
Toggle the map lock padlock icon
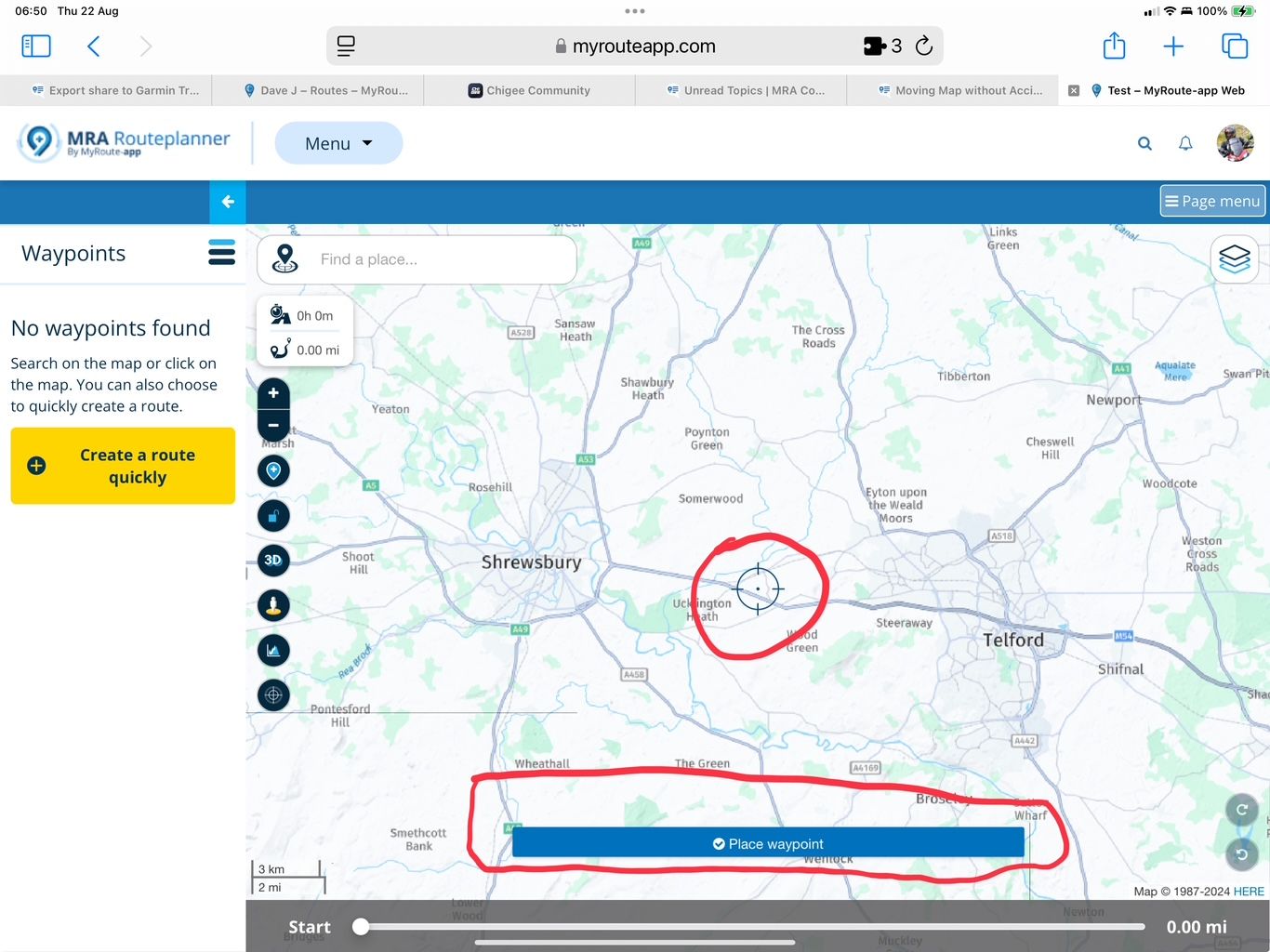273,516
